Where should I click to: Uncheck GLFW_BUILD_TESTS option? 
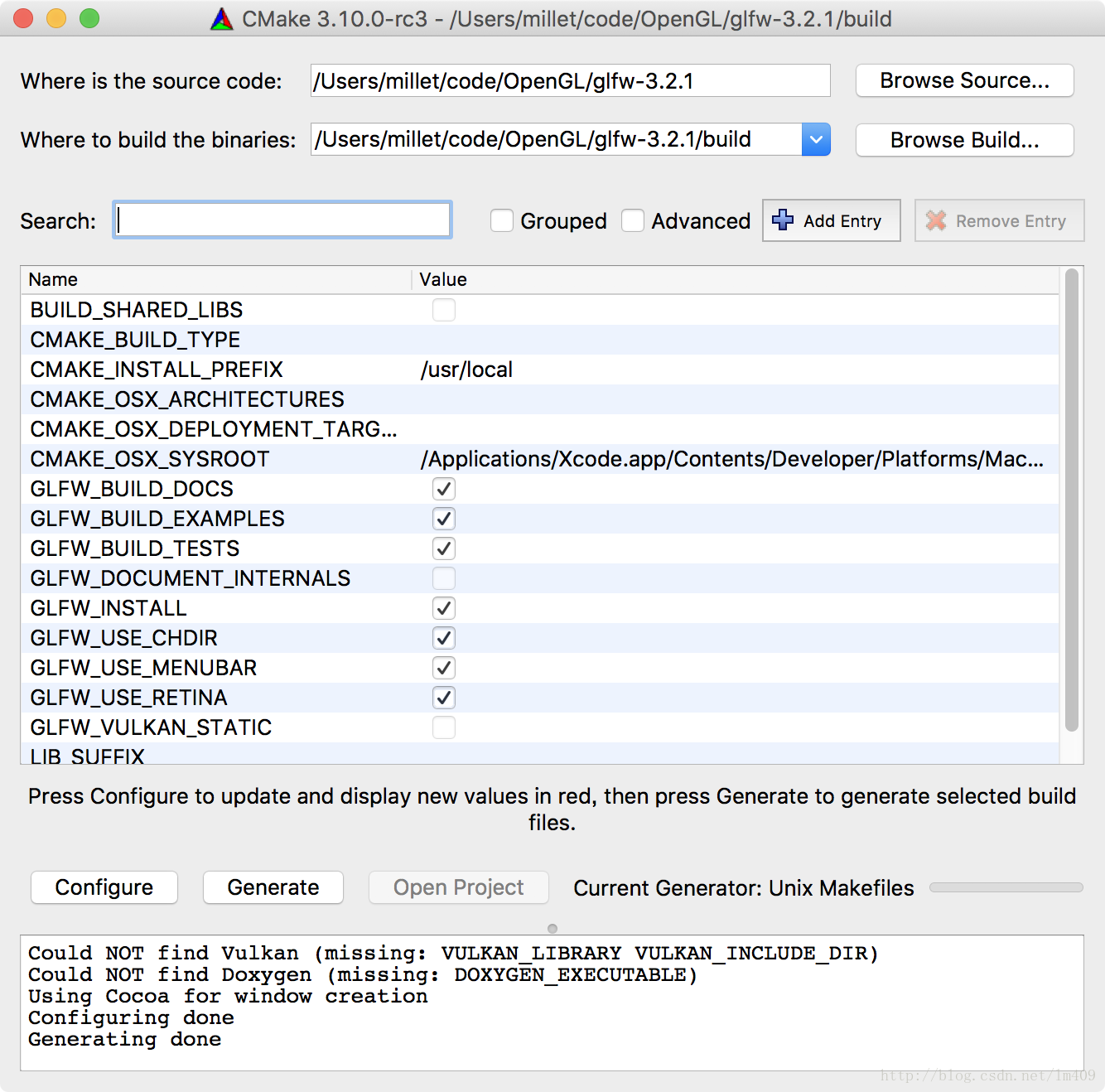[444, 548]
